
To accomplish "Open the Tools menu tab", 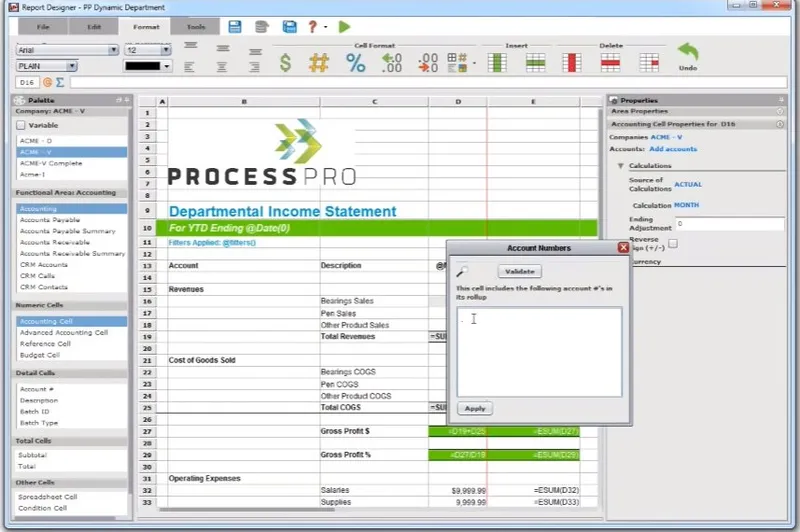I will pyautogui.click(x=196, y=27).
